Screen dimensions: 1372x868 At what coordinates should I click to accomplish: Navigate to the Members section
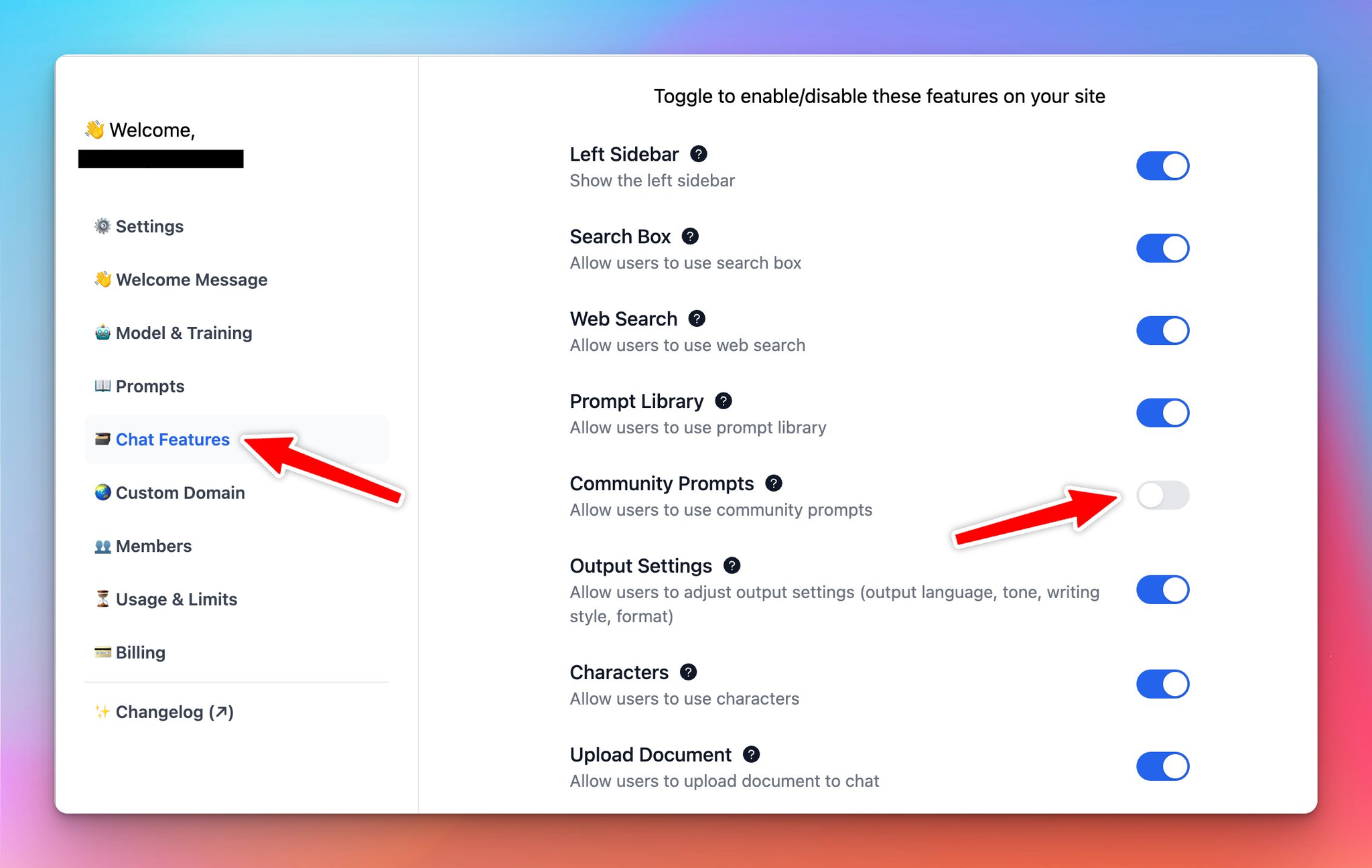pos(155,545)
